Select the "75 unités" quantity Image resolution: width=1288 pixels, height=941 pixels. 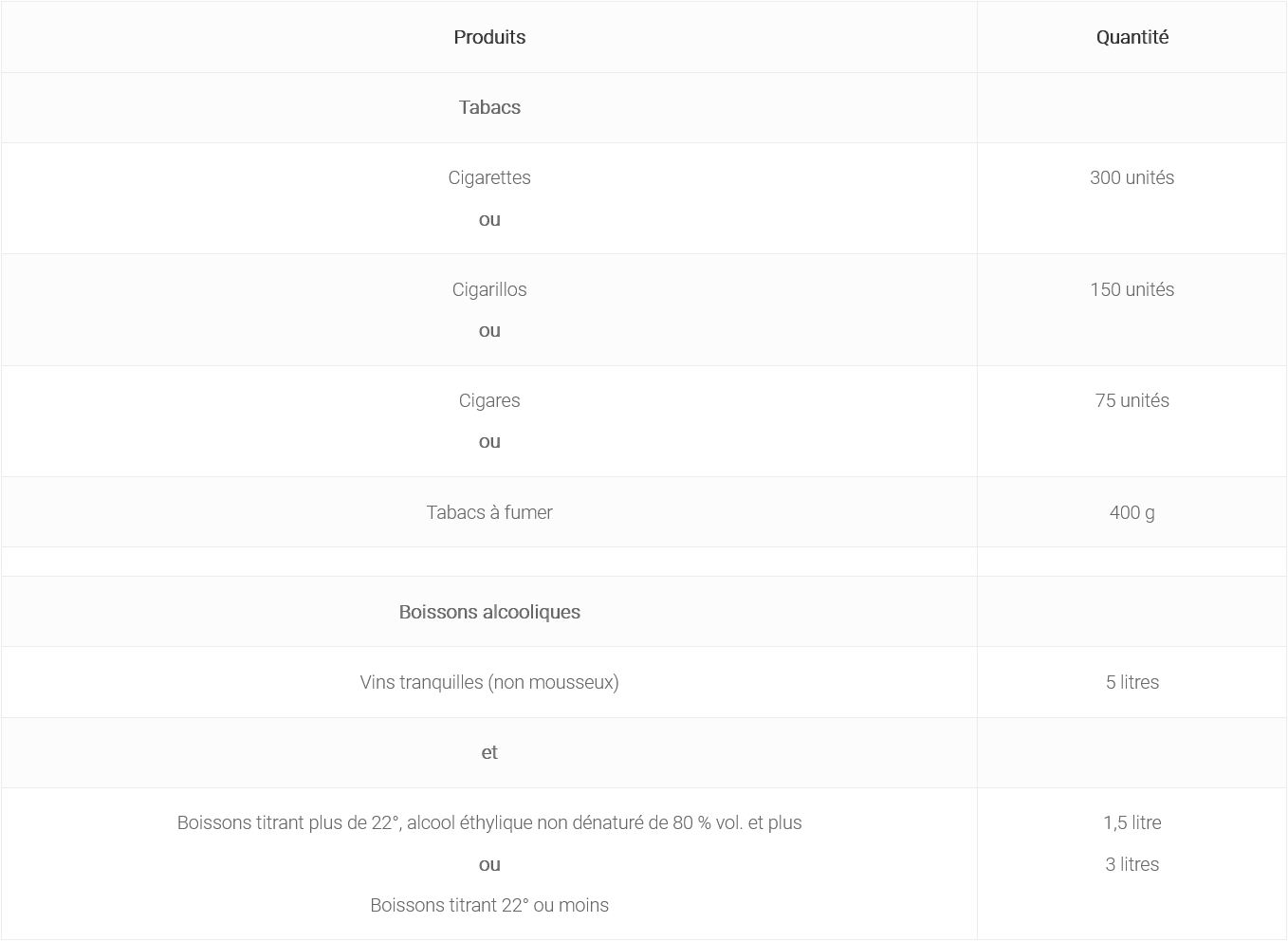tap(1132, 400)
